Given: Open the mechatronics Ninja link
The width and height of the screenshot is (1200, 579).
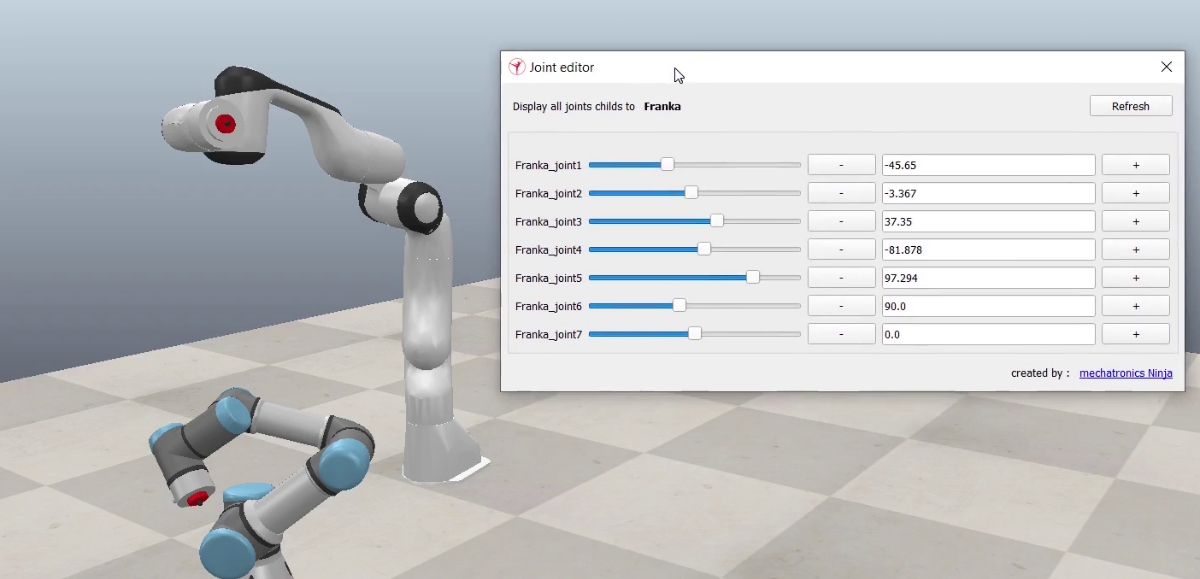Looking at the screenshot, I should click(1125, 373).
